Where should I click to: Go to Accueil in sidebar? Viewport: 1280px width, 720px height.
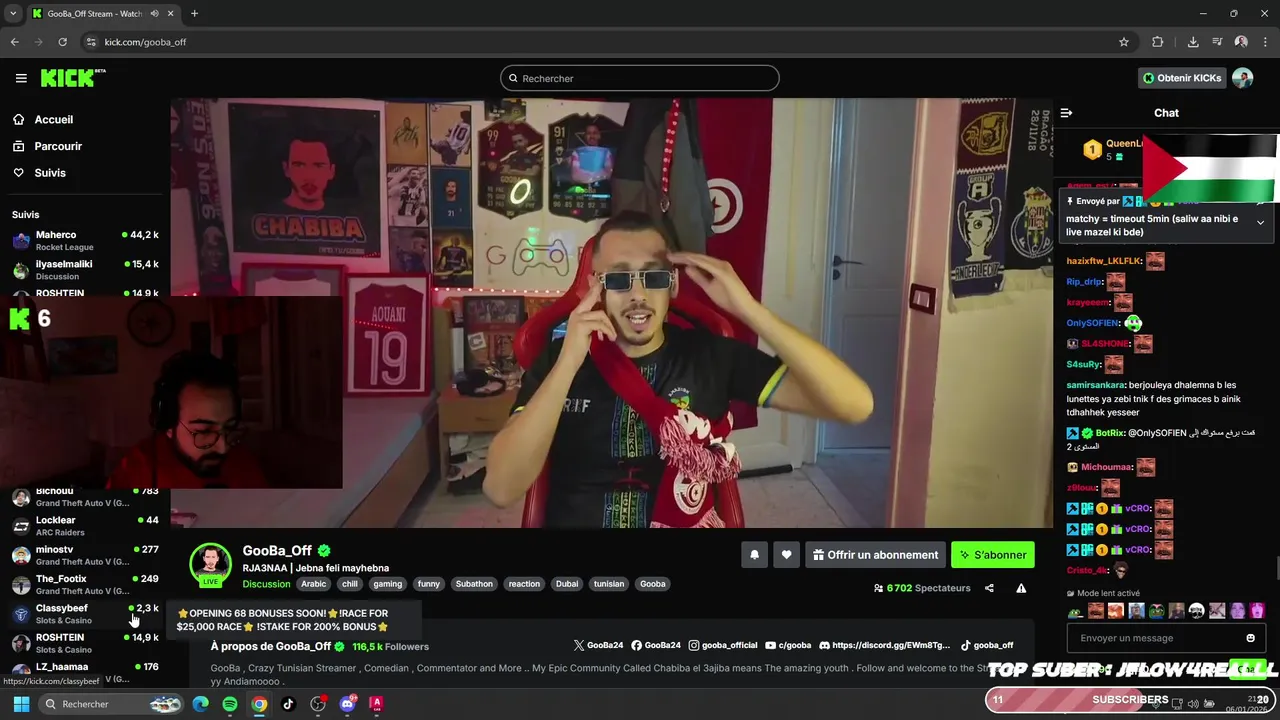[x=43, y=119]
